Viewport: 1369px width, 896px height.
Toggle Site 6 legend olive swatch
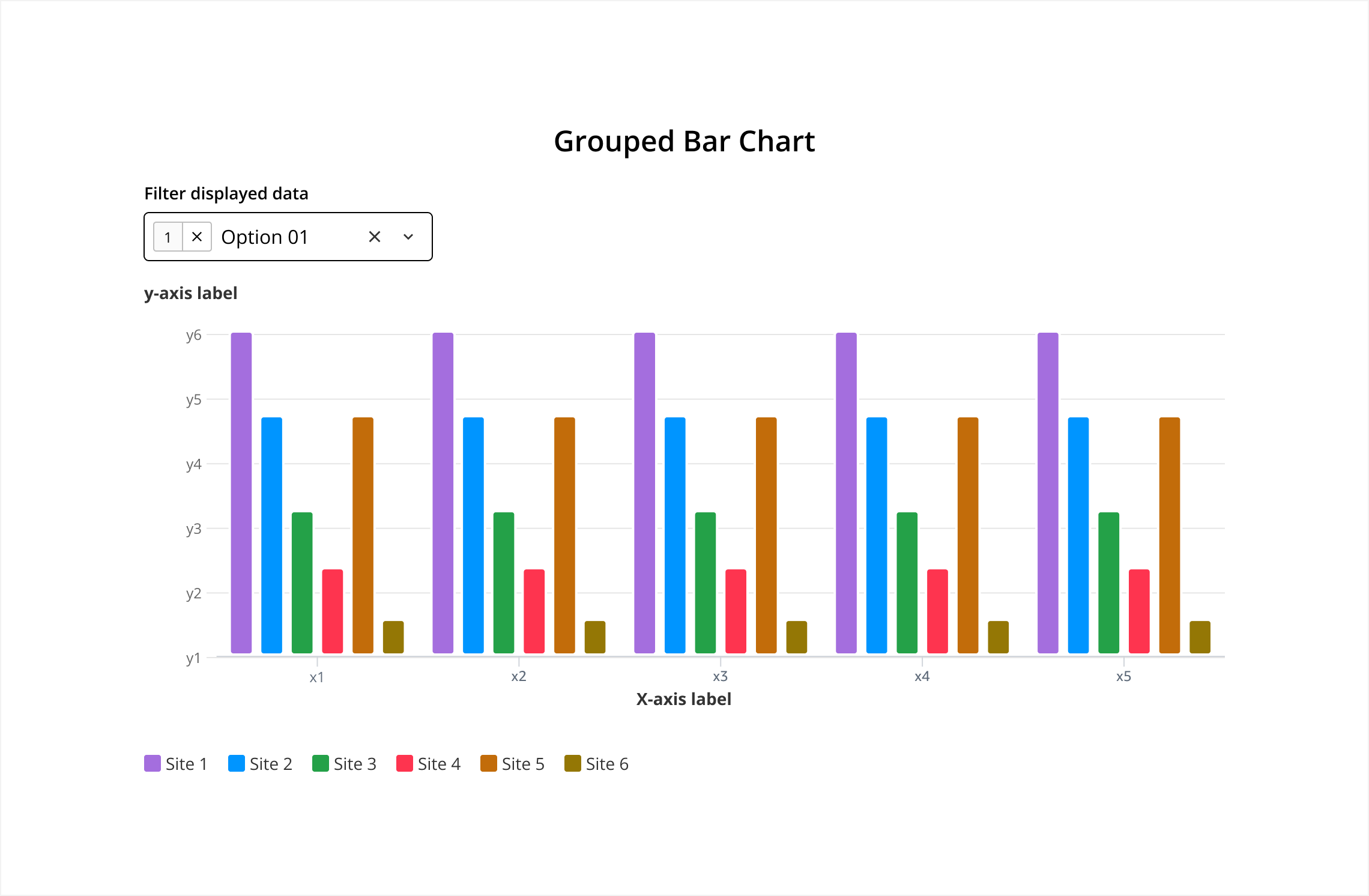click(573, 763)
